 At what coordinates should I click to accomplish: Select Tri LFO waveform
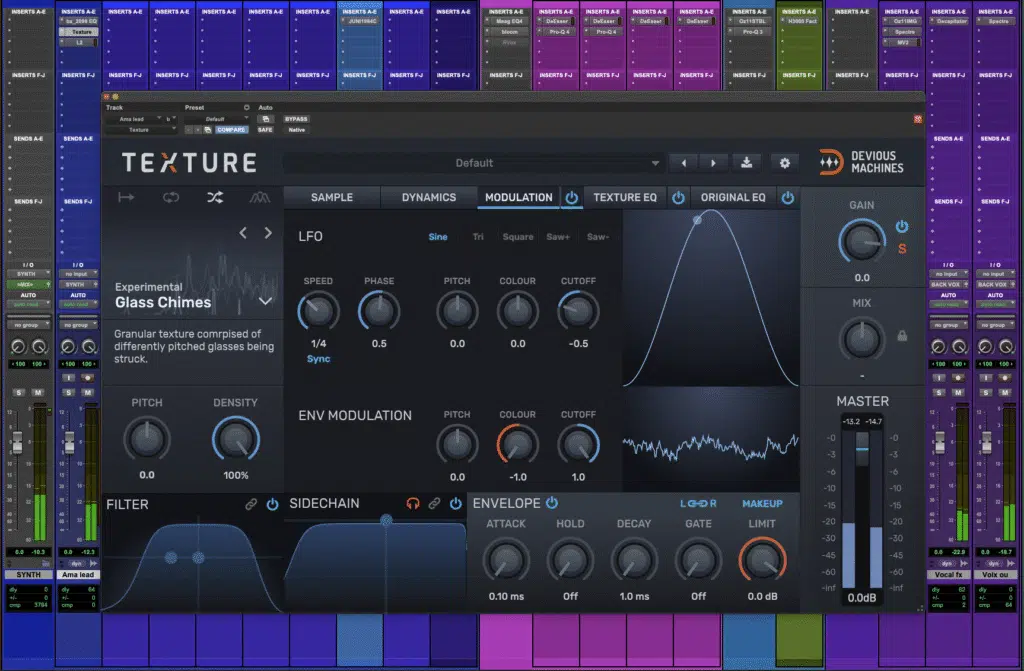pyautogui.click(x=478, y=237)
